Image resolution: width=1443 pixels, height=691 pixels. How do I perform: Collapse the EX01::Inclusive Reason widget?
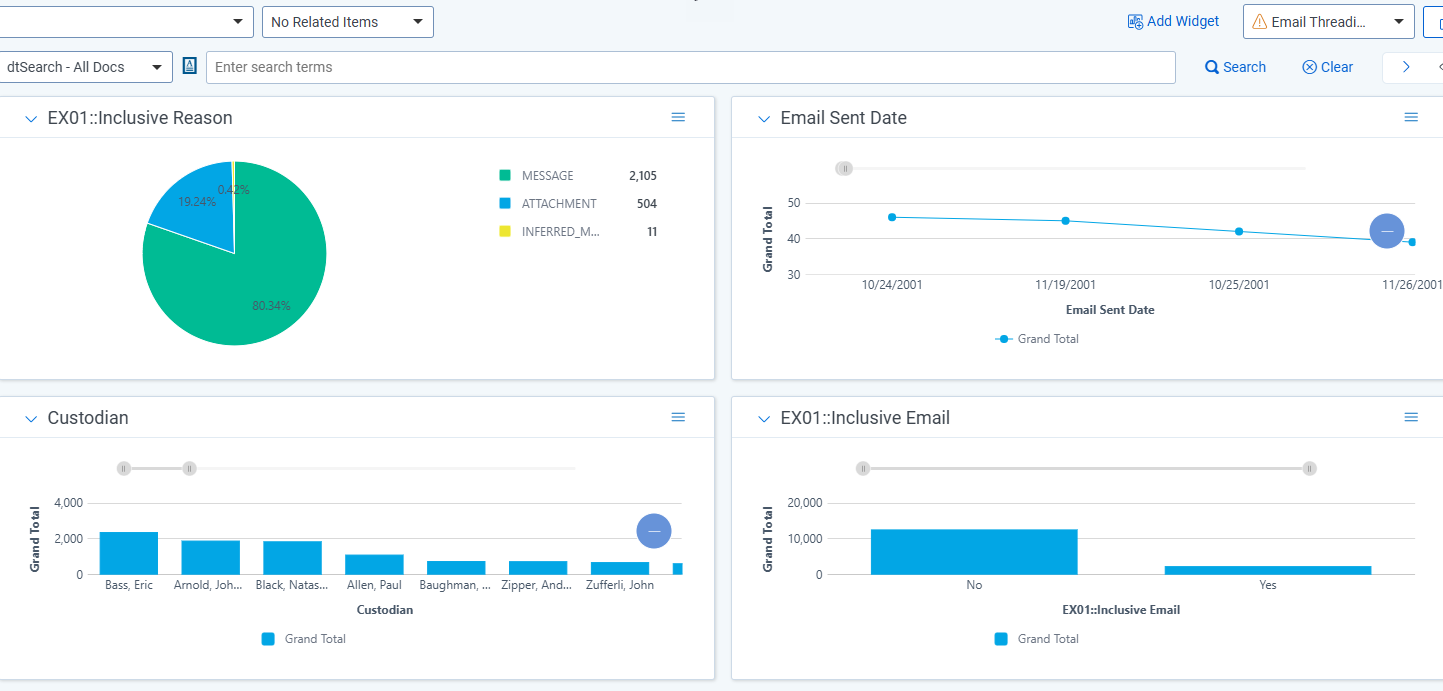pos(31,119)
